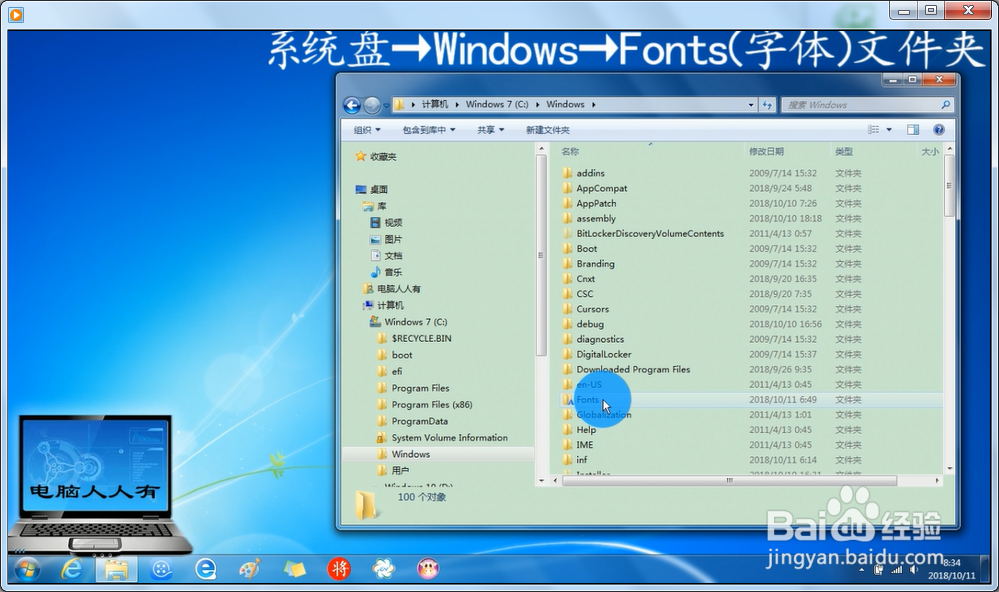Select the 图片 library icon
Screen dimensions: 999x592
376,239
